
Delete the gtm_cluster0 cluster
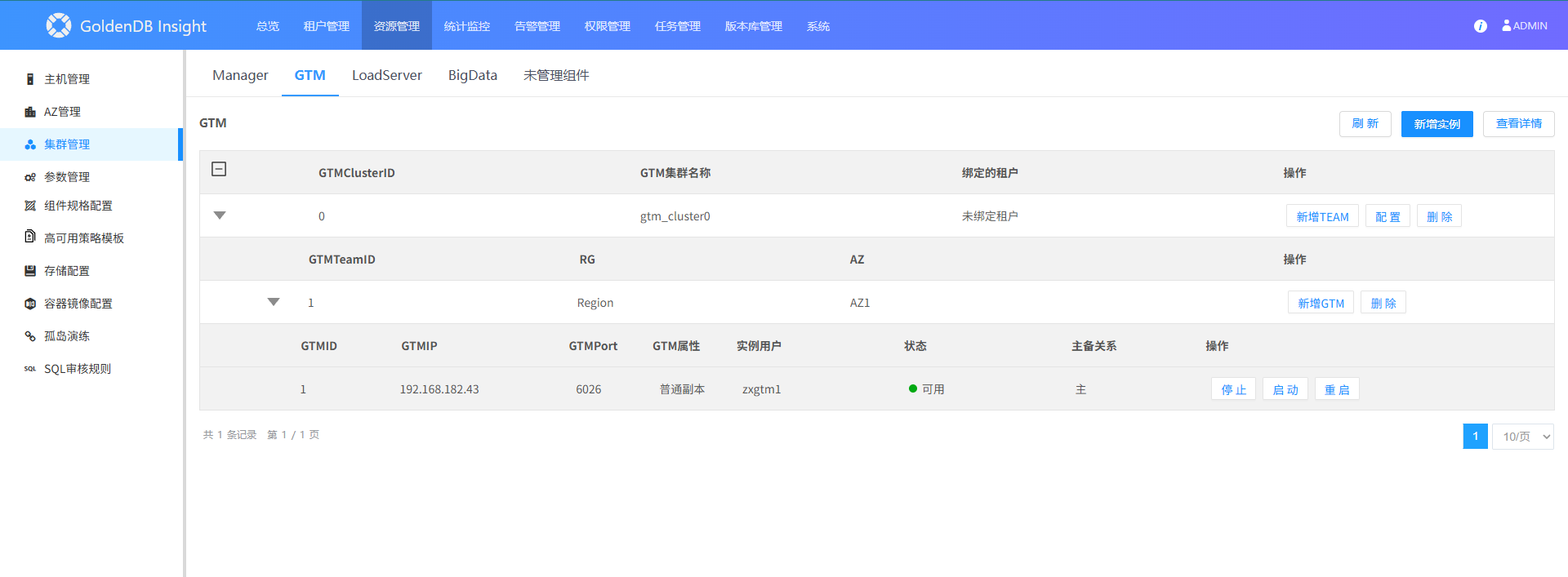coord(1440,216)
